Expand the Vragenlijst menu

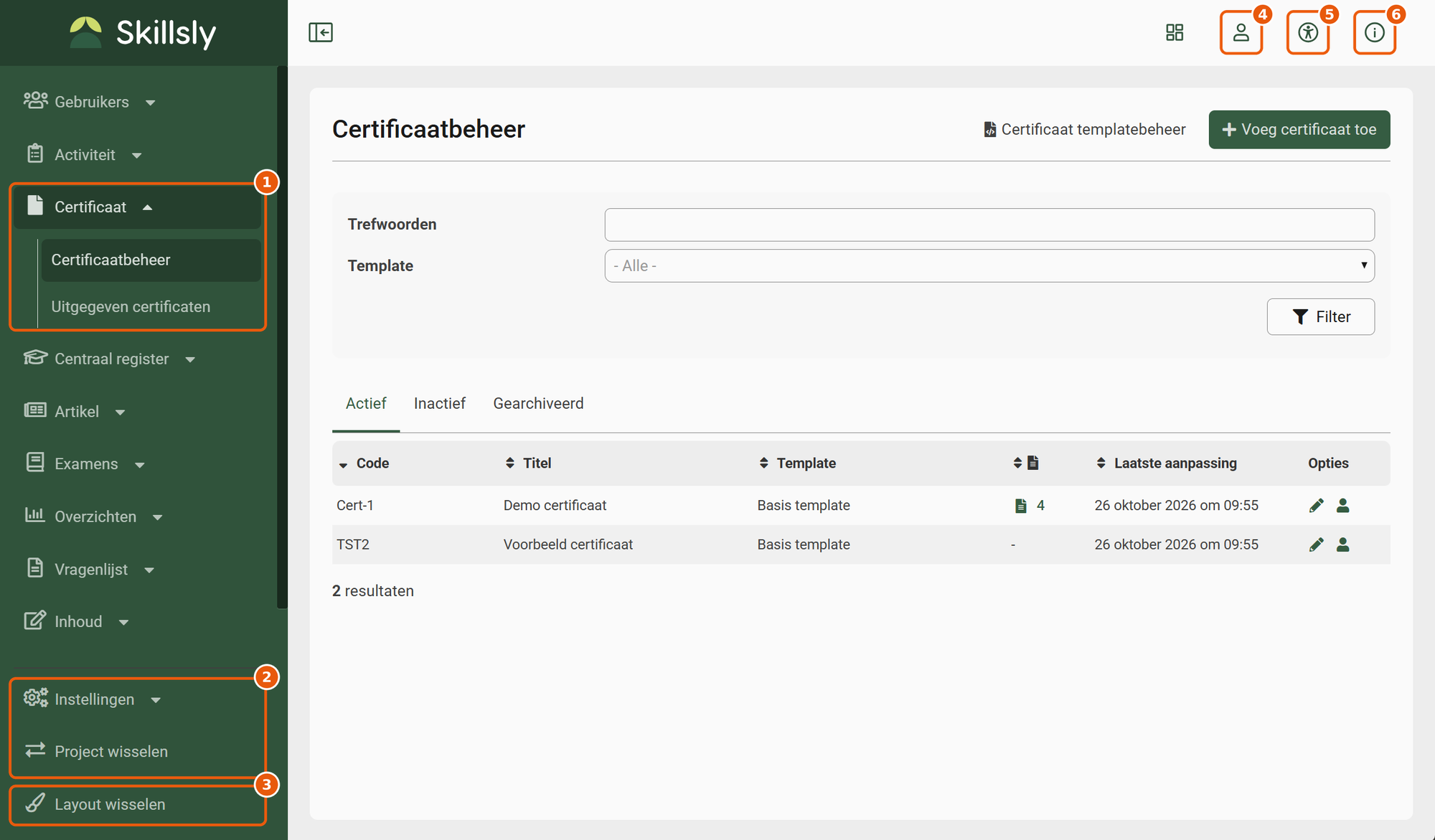(89, 570)
